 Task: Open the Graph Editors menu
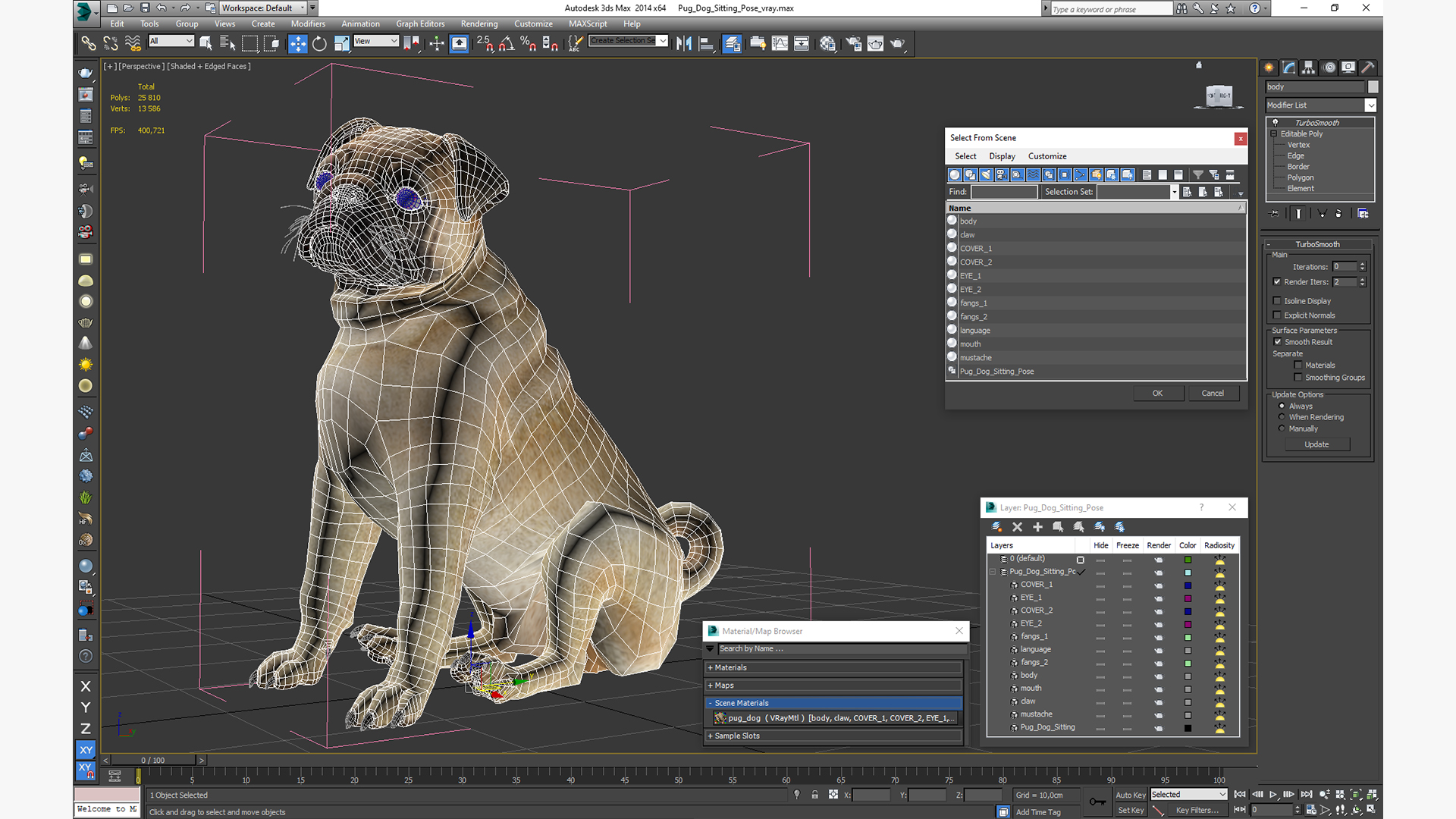point(420,24)
